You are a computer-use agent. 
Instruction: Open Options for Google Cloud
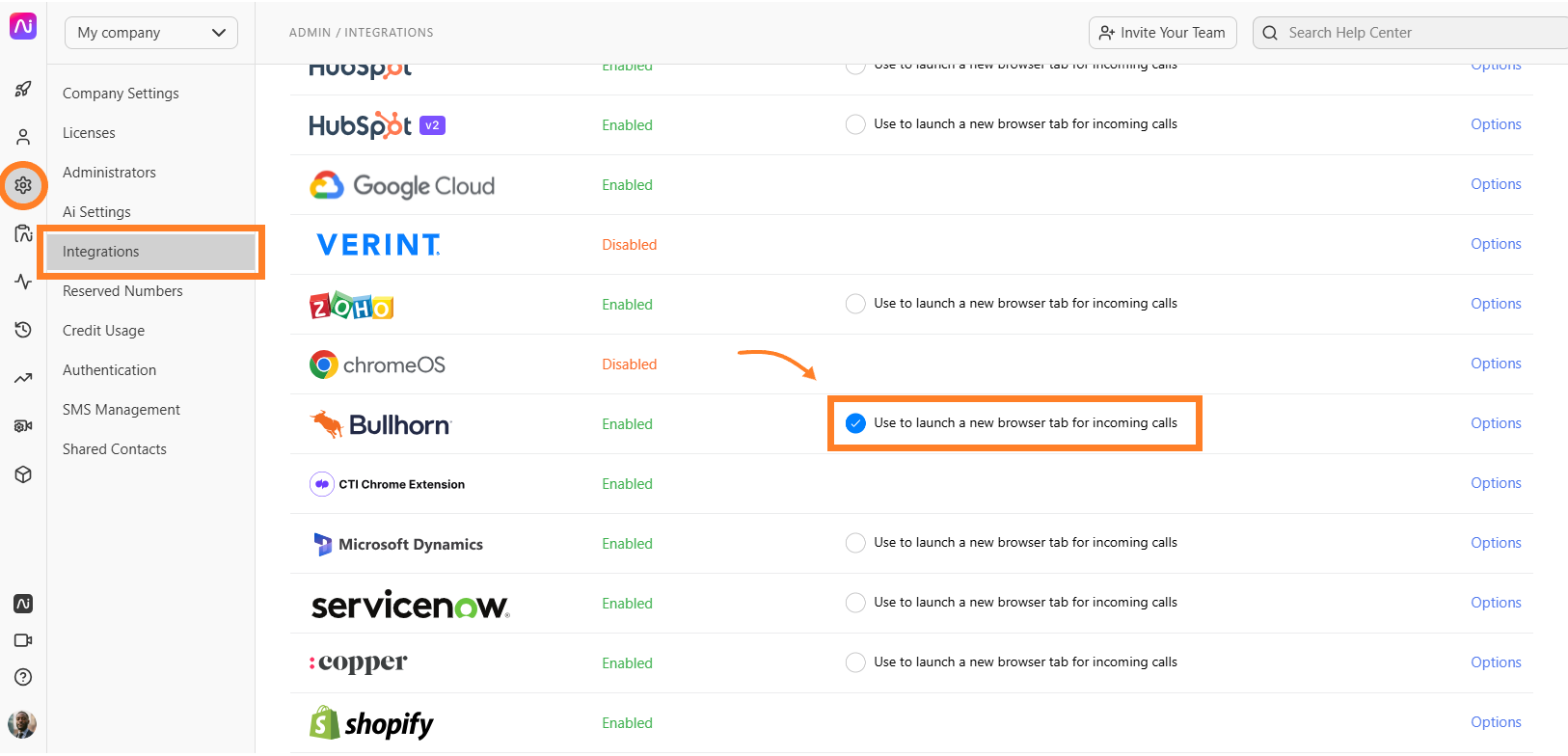1496,184
